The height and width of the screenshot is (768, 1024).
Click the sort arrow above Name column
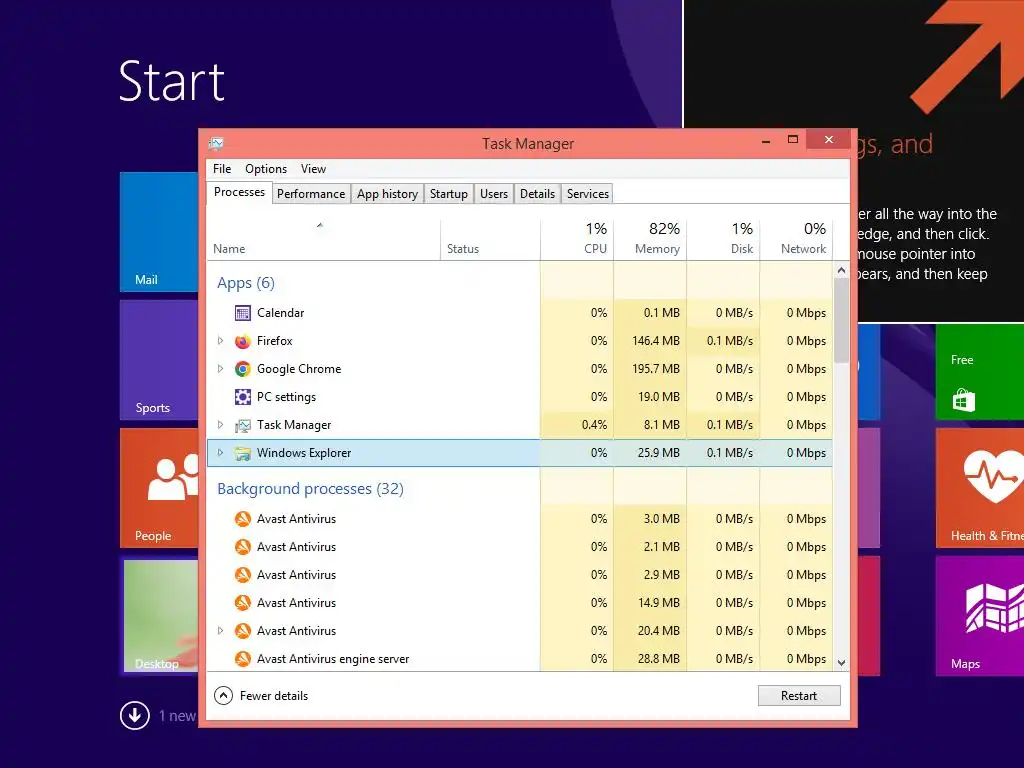click(x=320, y=225)
